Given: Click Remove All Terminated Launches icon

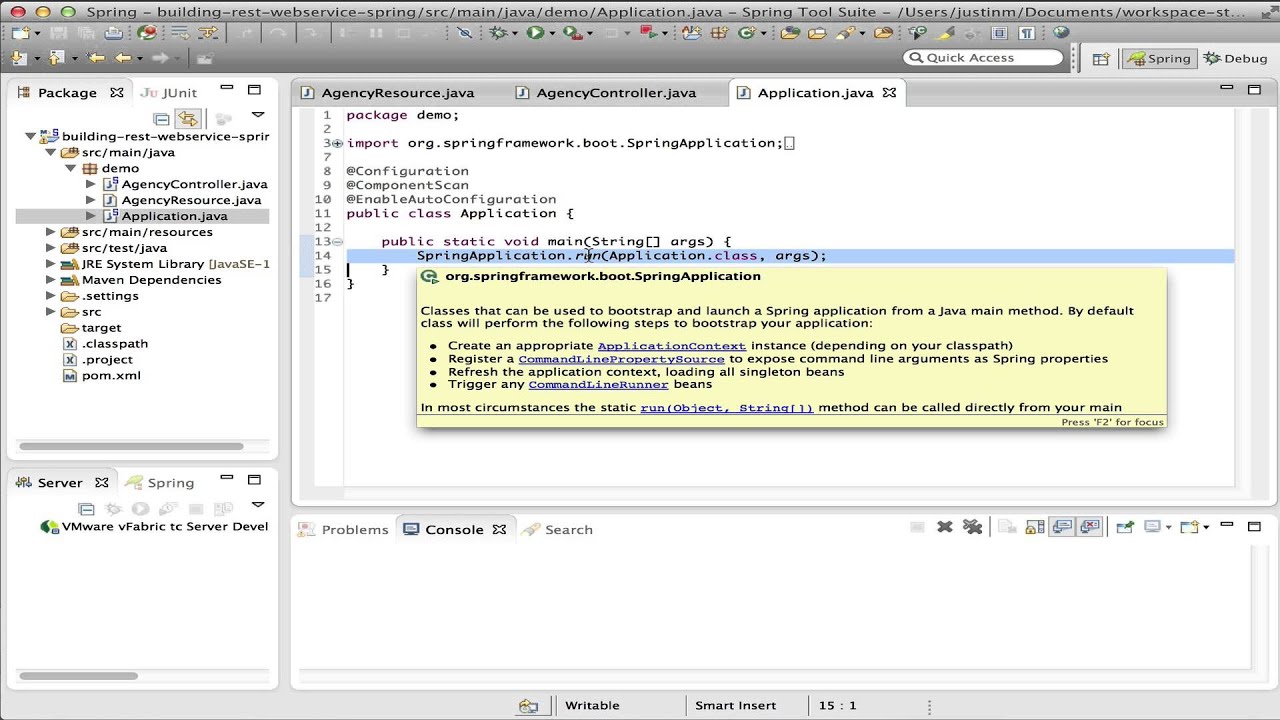Looking at the screenshot, I should pyautogui.click(x=973, y=527).
